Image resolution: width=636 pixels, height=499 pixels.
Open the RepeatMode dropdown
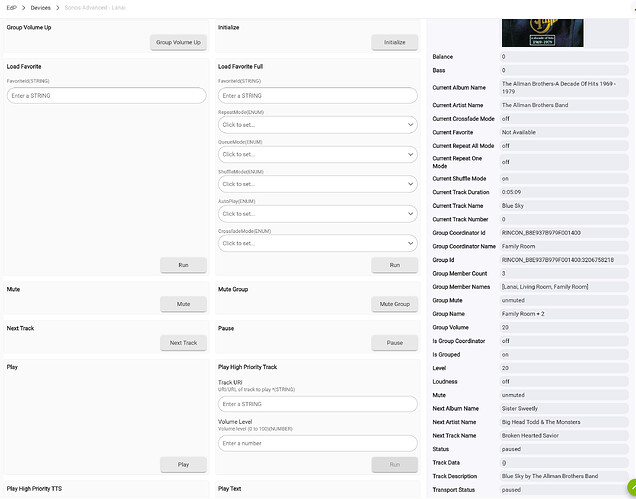[x=318, y=125]
